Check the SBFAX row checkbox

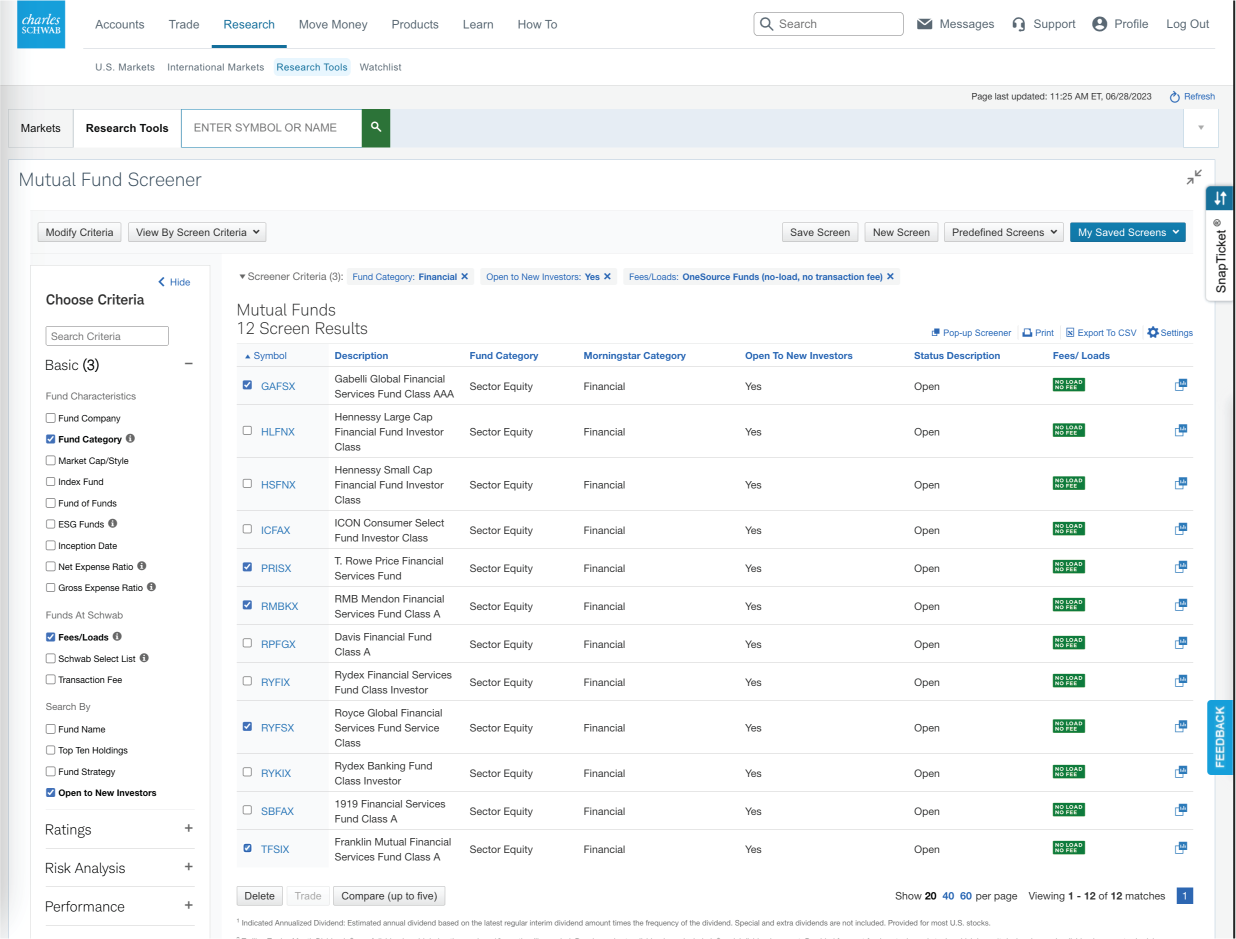(247, 810)
